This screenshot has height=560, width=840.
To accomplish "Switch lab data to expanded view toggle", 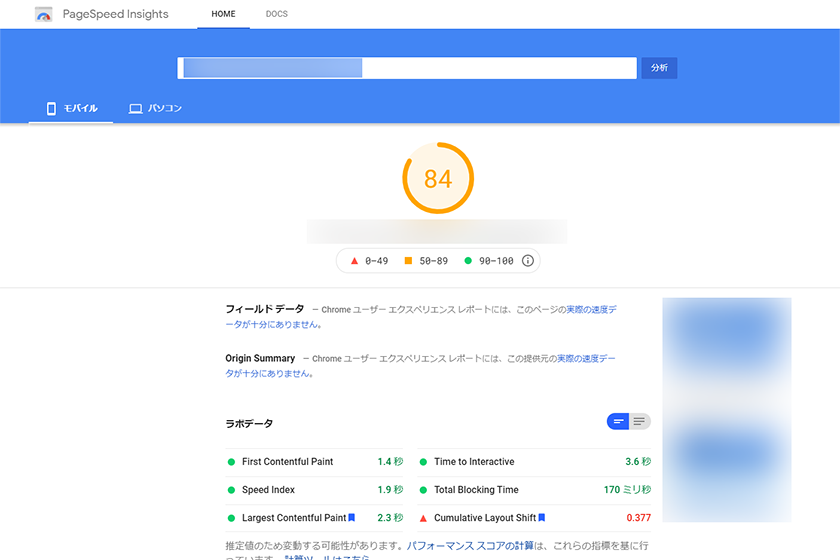I will click(x=639, y=422).
